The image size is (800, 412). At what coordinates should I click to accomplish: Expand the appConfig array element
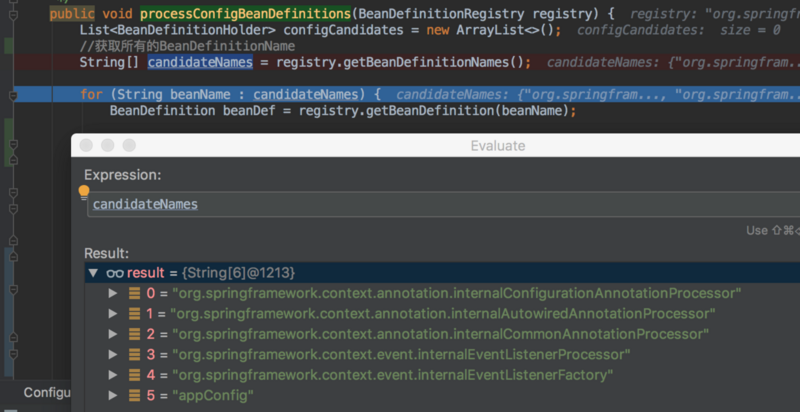113,395
